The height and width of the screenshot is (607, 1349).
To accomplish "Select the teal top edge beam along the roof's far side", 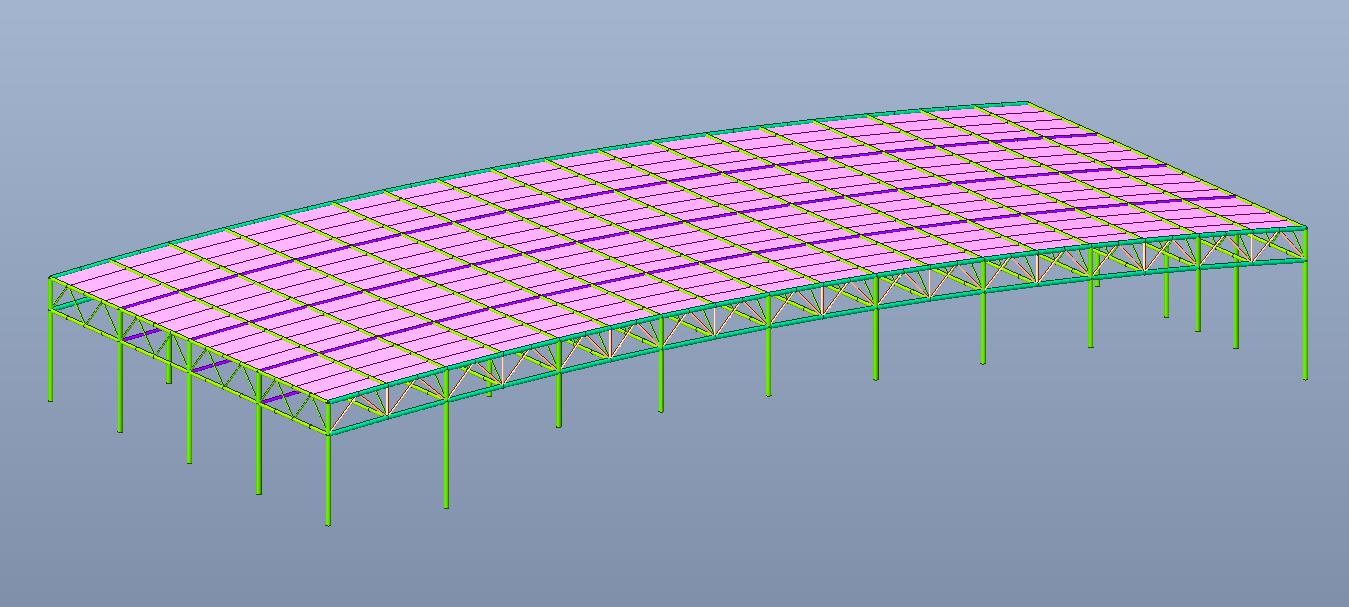I will [600, 152].
